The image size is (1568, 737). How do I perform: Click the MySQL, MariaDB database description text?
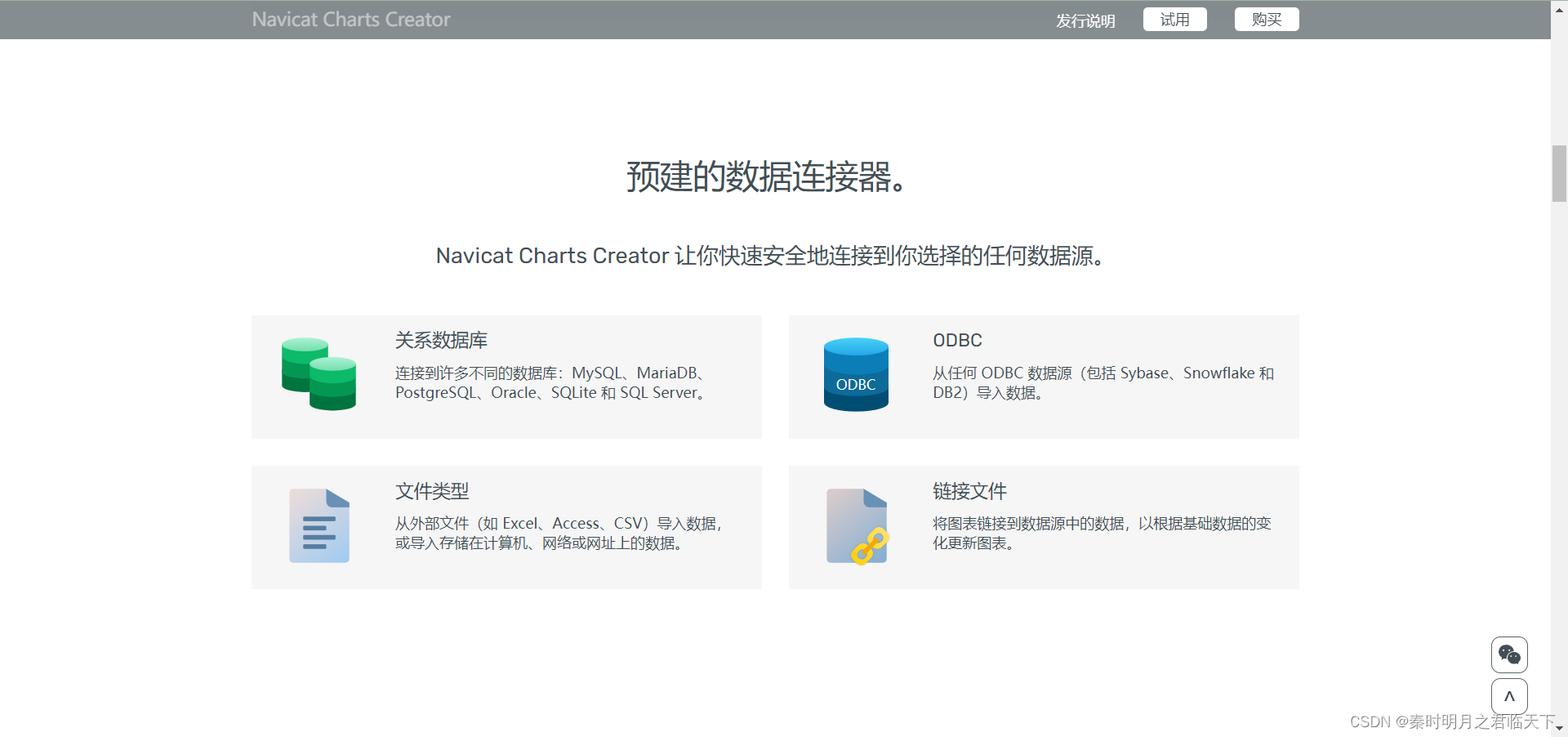click(x=552, y=383)
